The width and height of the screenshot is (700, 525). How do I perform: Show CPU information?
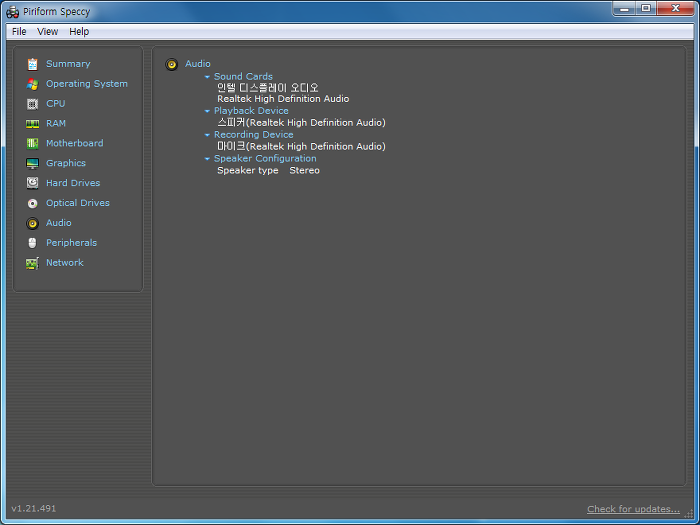pos(55,104)
